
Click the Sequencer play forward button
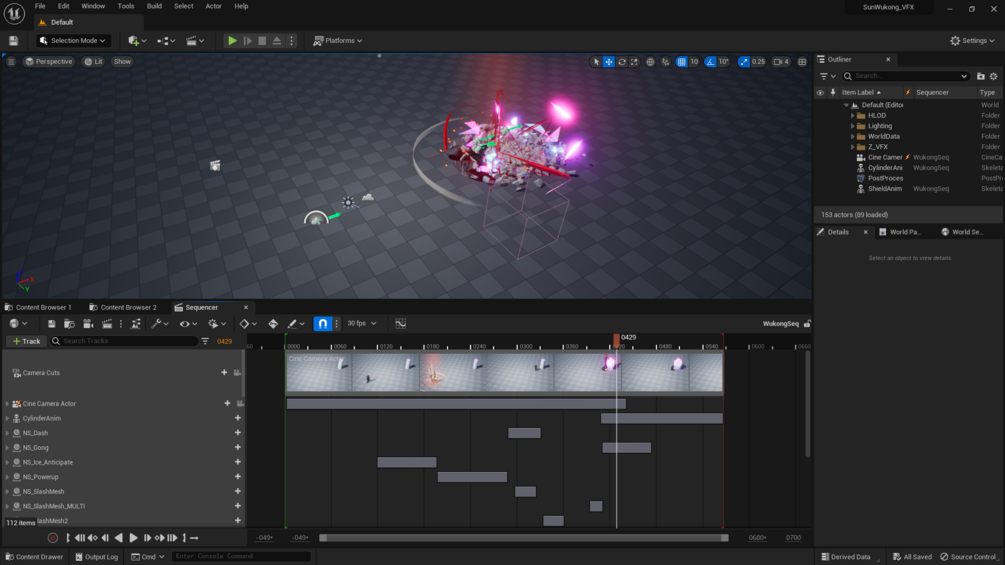pos(133,538)
